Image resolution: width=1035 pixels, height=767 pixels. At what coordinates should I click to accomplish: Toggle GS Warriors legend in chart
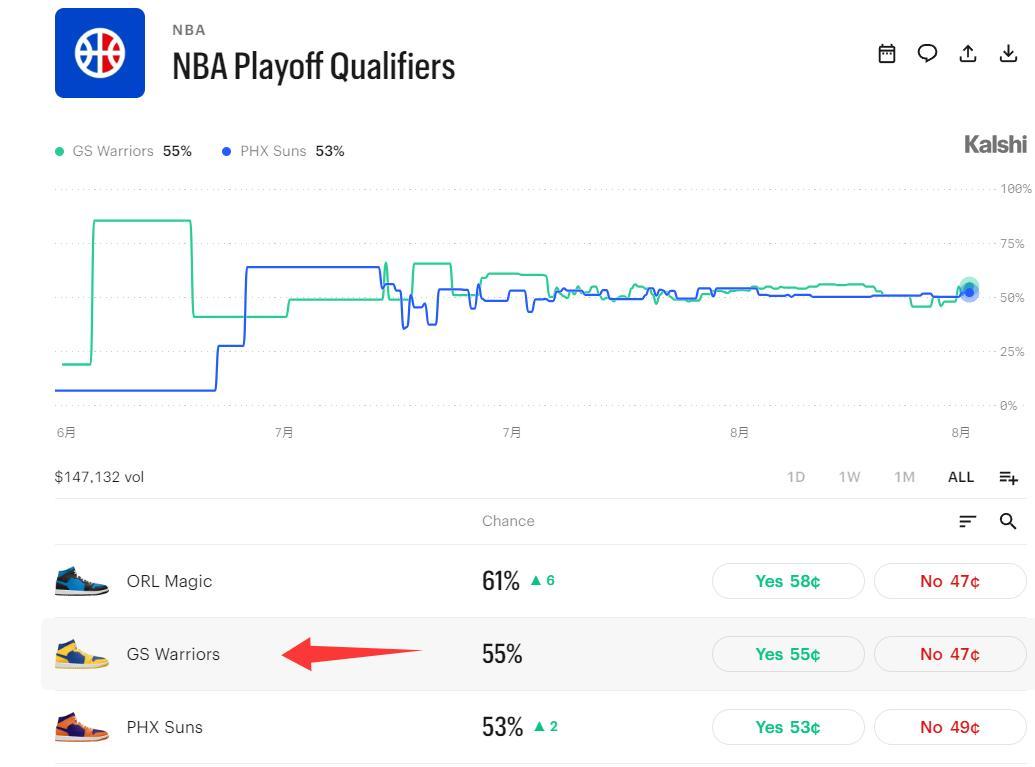(123, 151)
